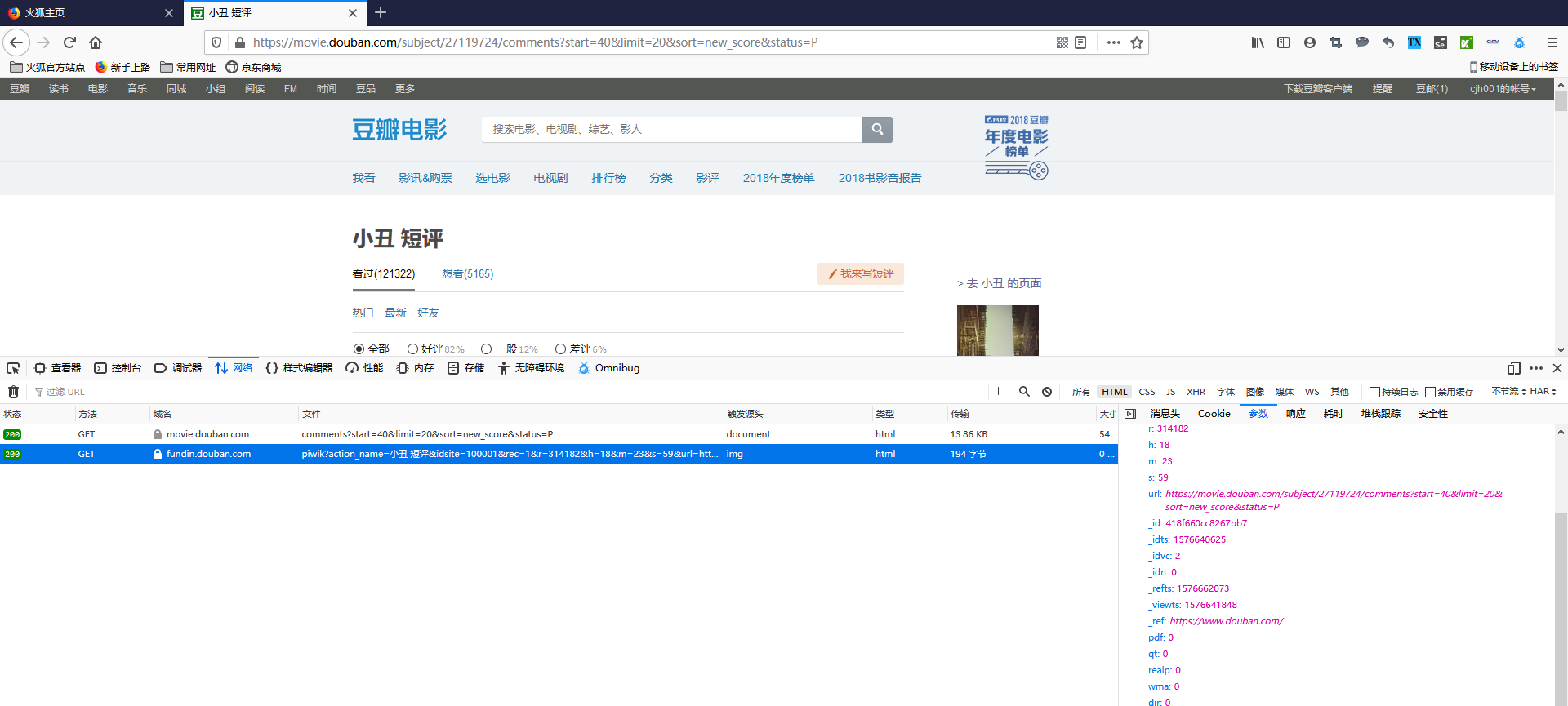Image resolution: width=1568 pixels, height=706 pixels.
Task: Switch to the 控制台 console tab
Action: pyautogui.click(x=118, y=368)
